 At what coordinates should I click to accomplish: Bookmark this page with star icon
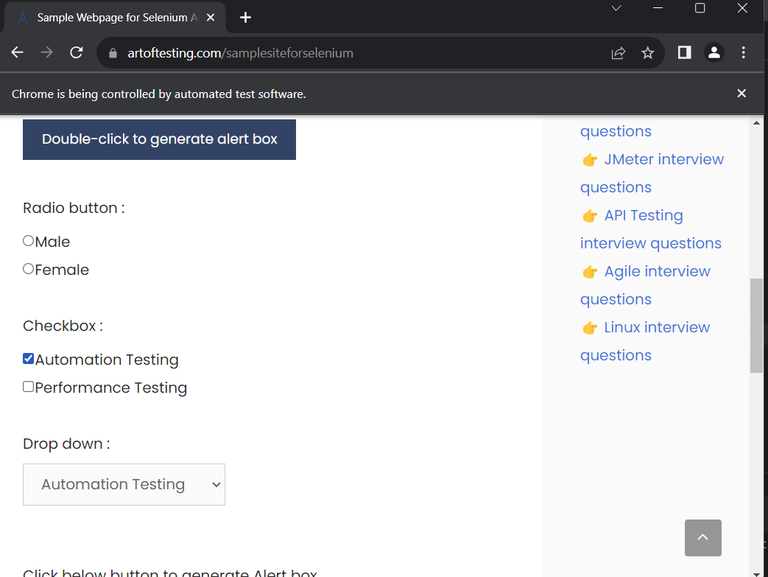coord(648,53)
